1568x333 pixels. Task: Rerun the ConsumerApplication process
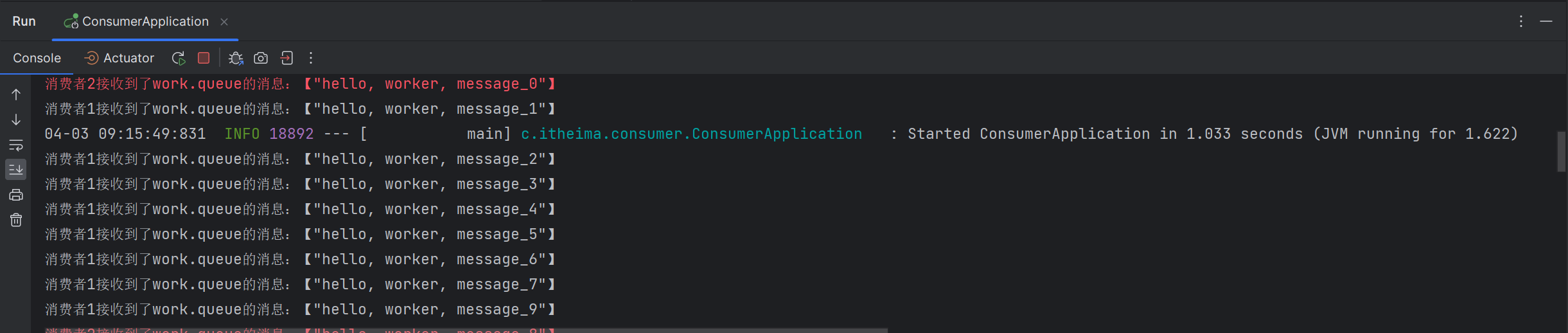click(179, 59)
